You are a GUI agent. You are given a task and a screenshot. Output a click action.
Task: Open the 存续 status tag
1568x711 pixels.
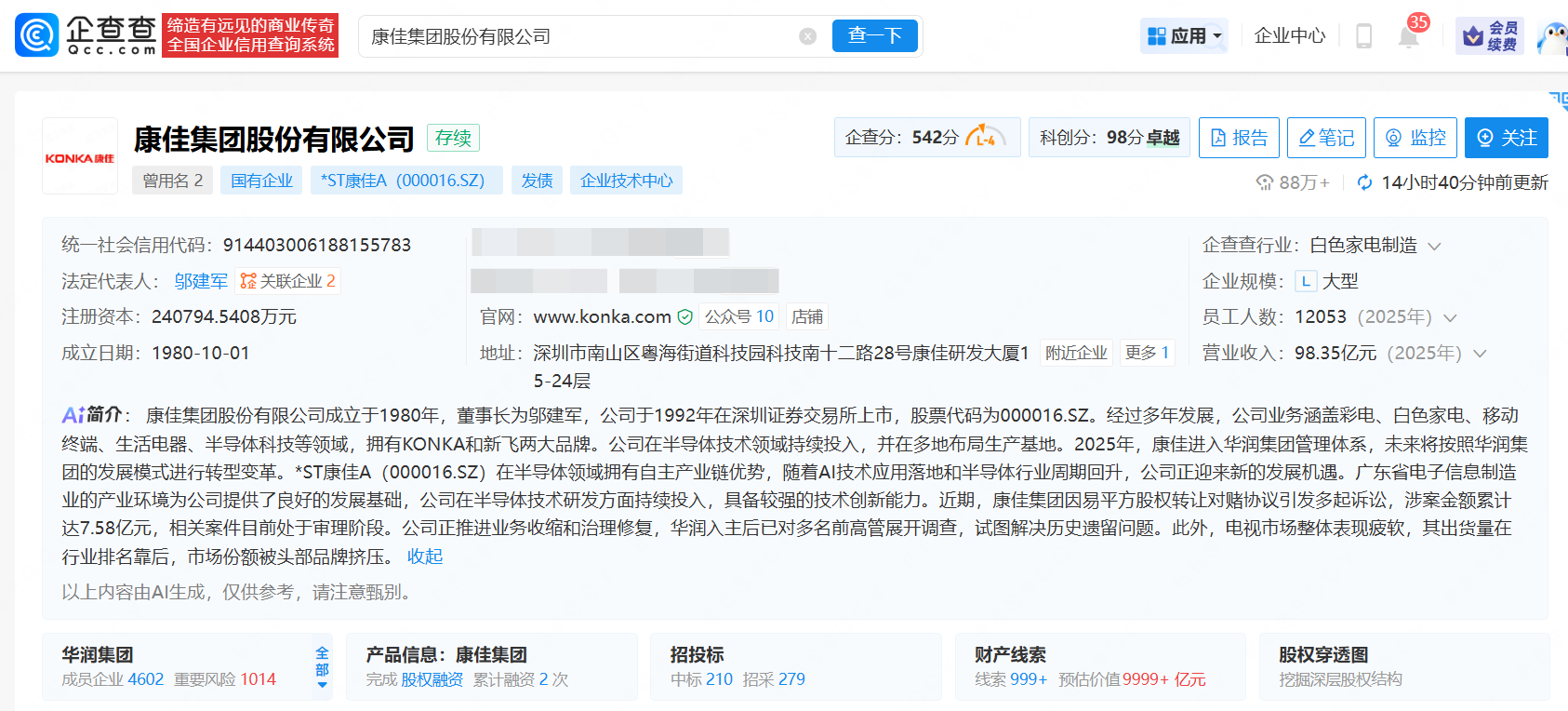pos(453,138)
